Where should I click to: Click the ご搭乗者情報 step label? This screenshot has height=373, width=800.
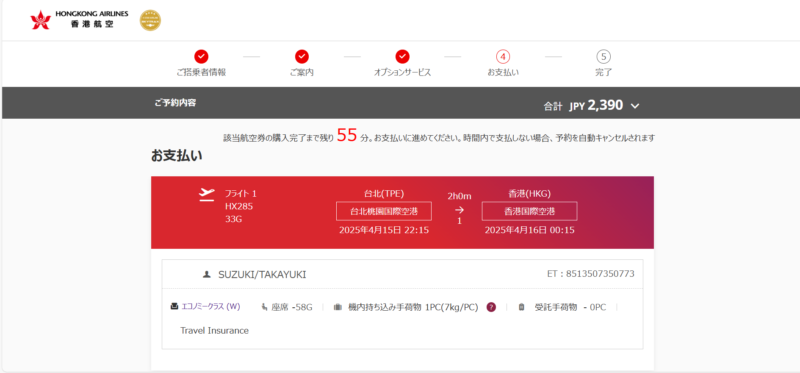click(201, 72)
